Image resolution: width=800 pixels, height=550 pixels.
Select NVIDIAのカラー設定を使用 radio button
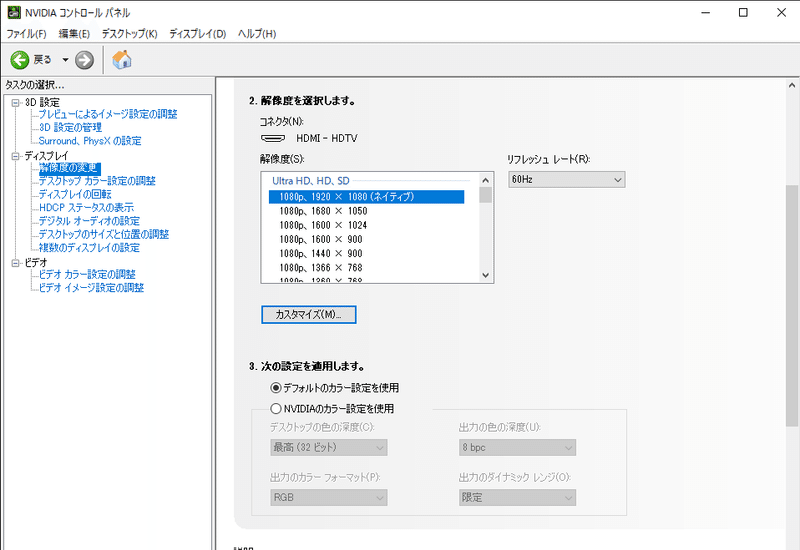(276, 409)
